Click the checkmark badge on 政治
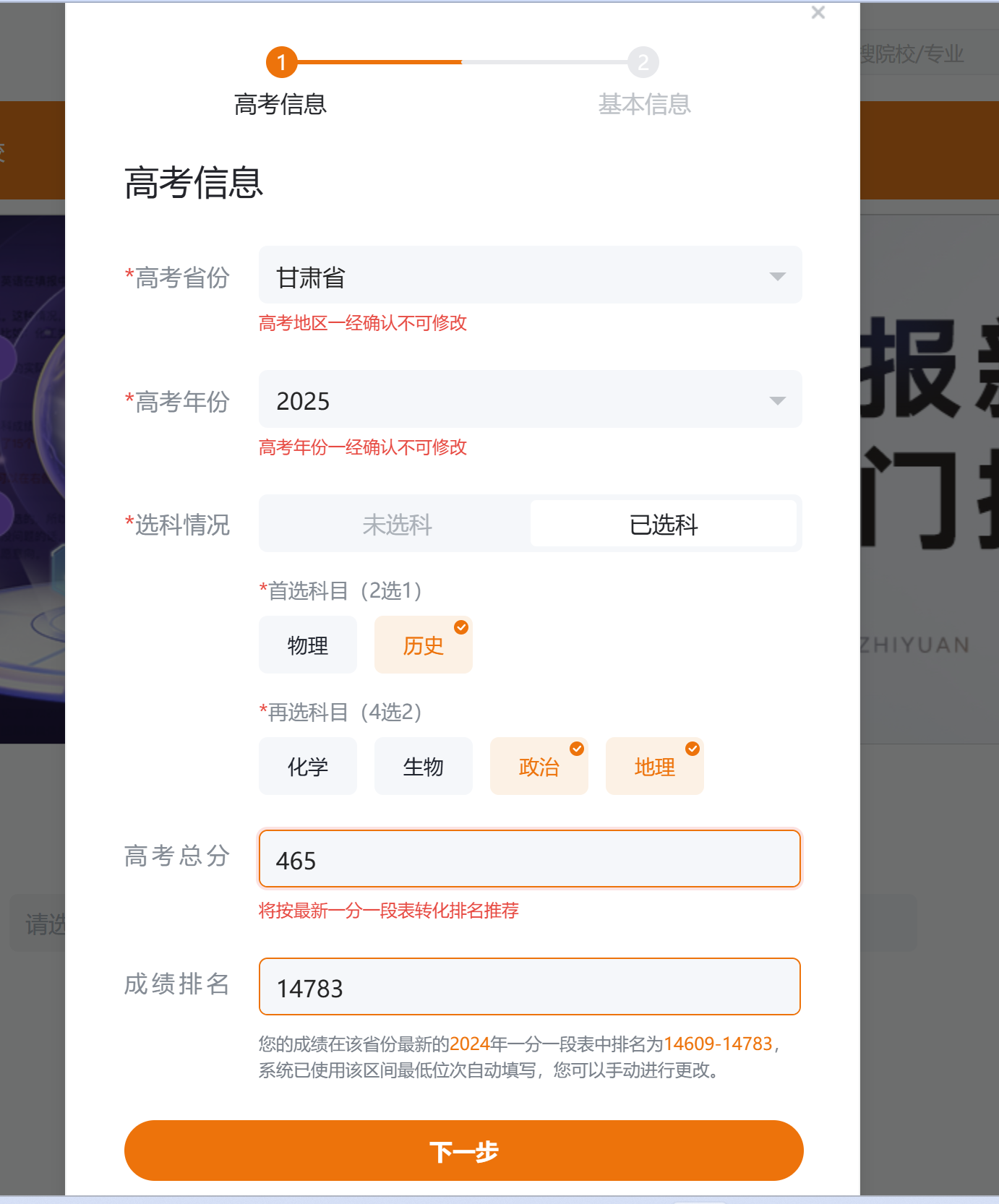 click(577, 749)
